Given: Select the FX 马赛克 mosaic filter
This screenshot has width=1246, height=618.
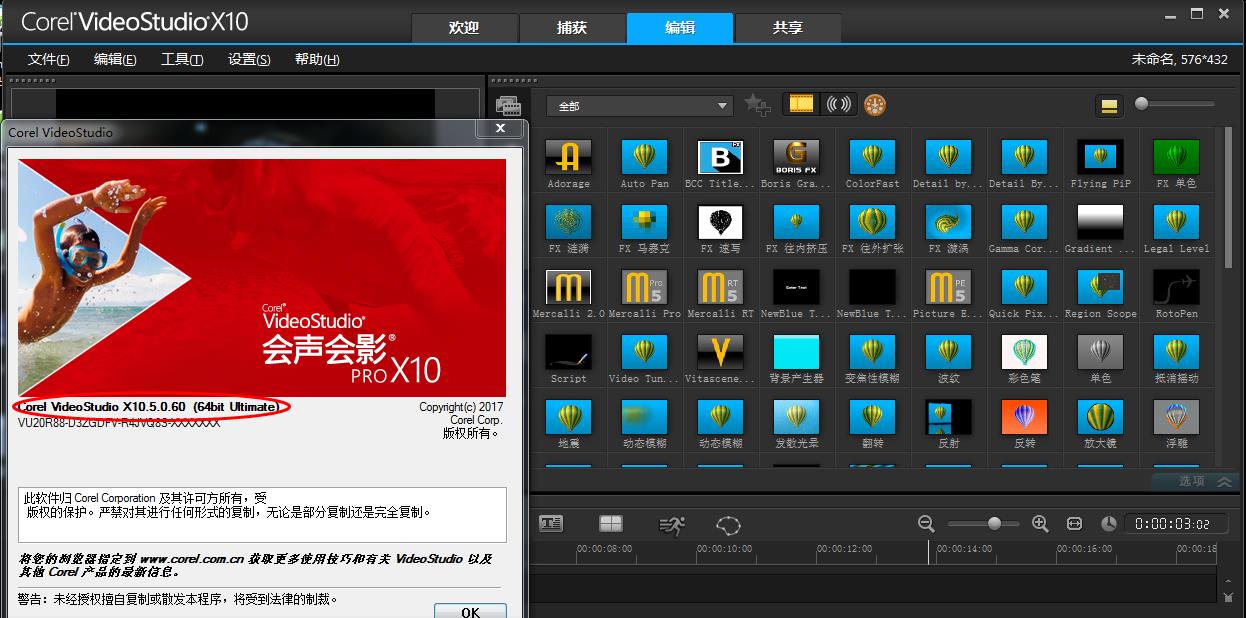Looking at the screenshot, I should 644,222.
